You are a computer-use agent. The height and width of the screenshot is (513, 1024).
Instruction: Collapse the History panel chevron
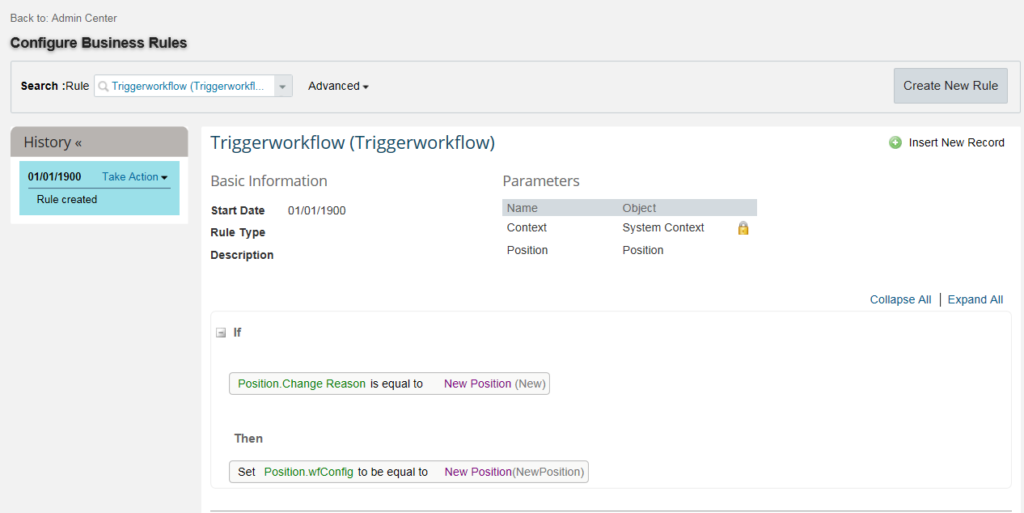(x=78, y=143)
